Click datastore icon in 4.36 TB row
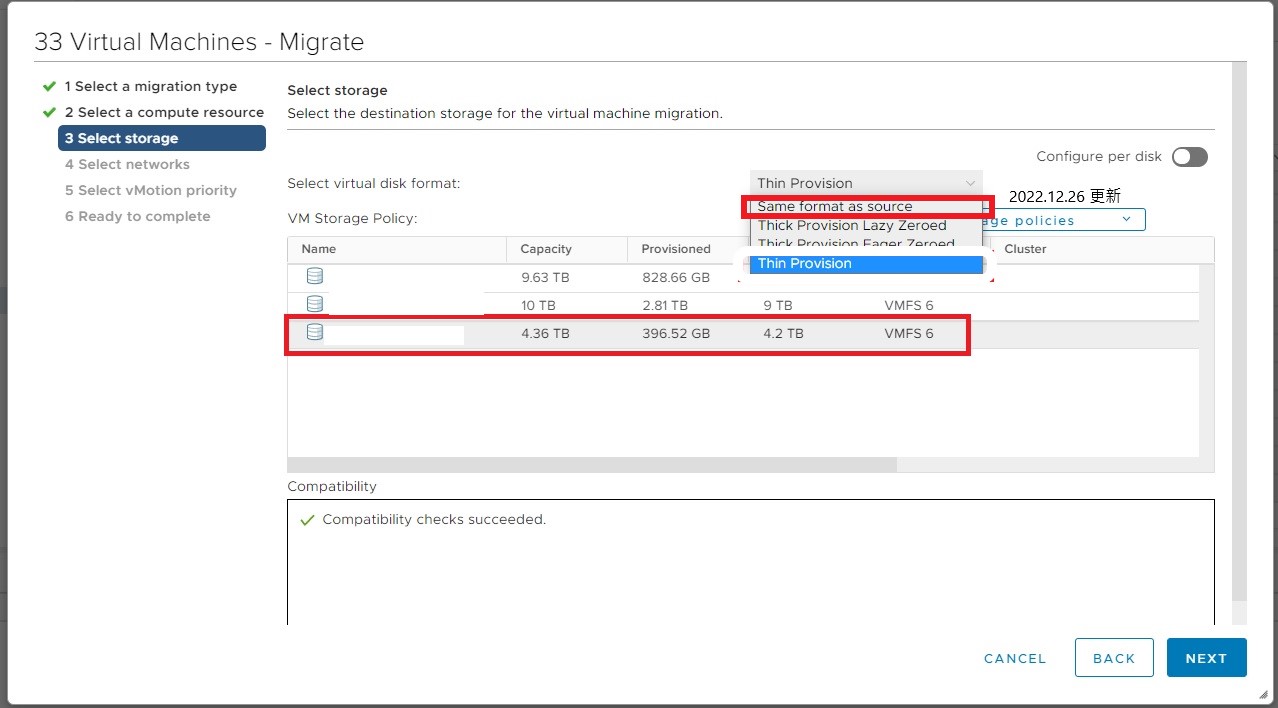This screenshot has height=708, width=1278. [315, 332]
